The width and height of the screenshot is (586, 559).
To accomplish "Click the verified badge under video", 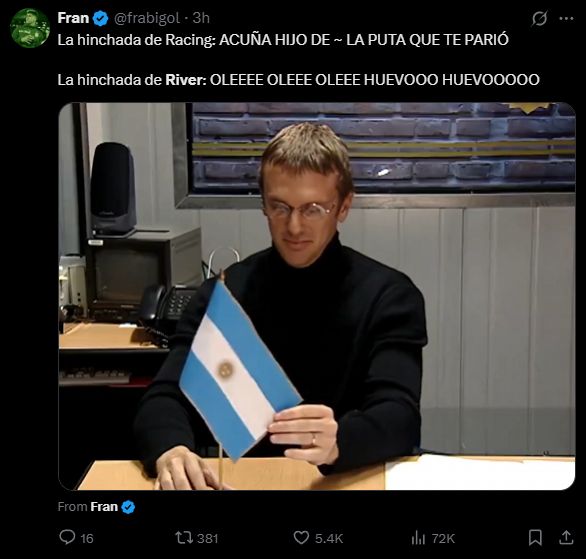I will (x=128, y=507).
